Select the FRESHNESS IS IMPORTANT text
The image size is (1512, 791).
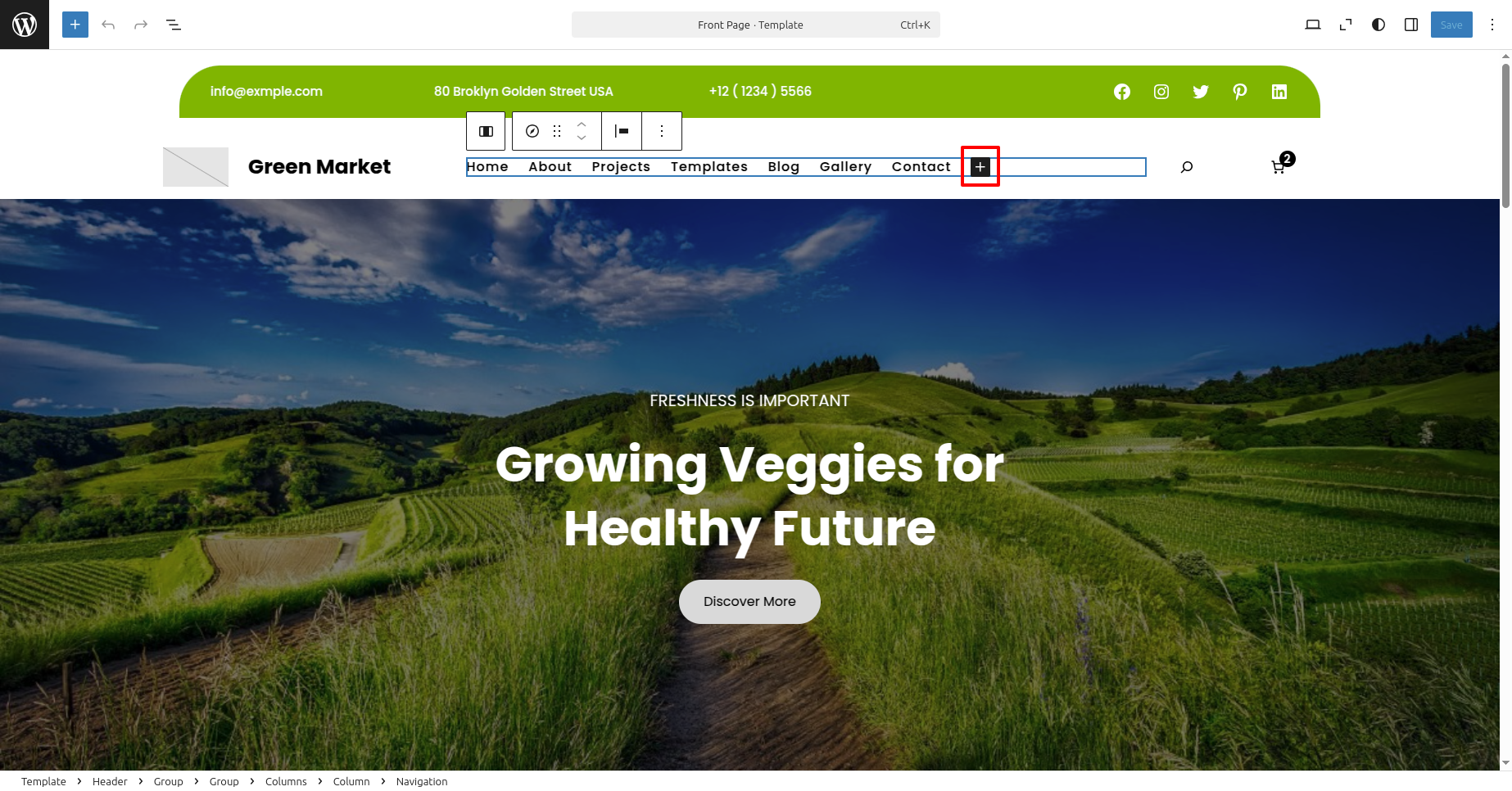click(749, 400)
